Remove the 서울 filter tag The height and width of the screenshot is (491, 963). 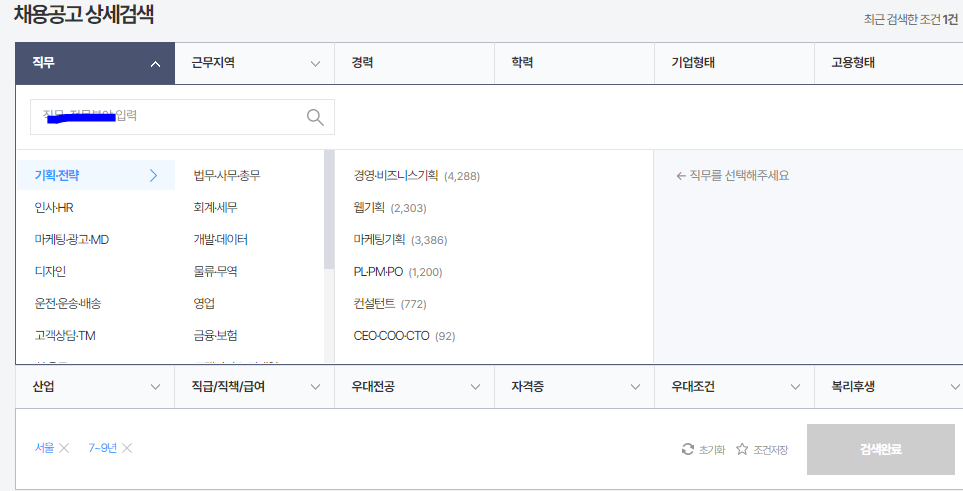pyautogui.click(x=64, y=448)
